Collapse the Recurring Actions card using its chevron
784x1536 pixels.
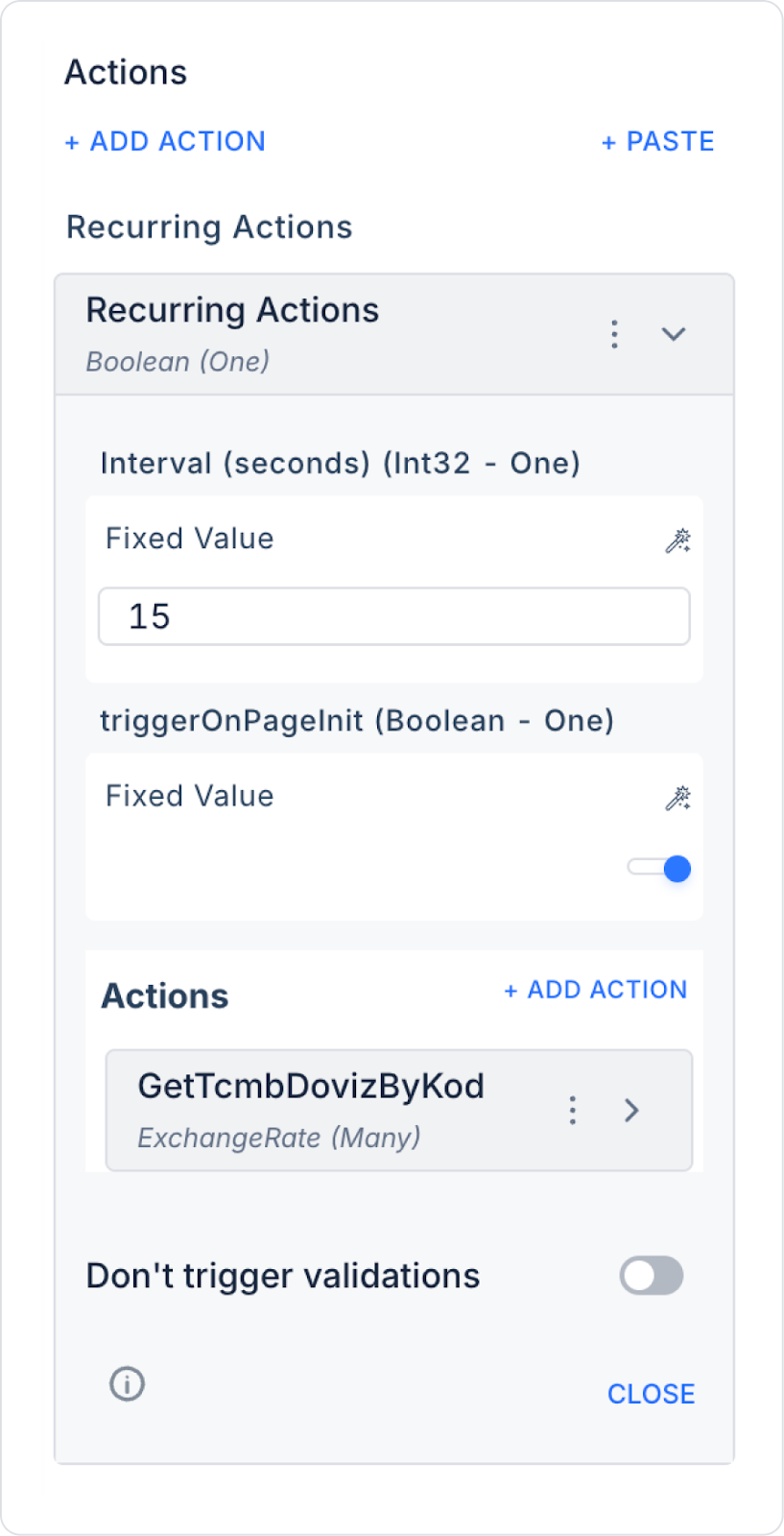coord(674,334)
